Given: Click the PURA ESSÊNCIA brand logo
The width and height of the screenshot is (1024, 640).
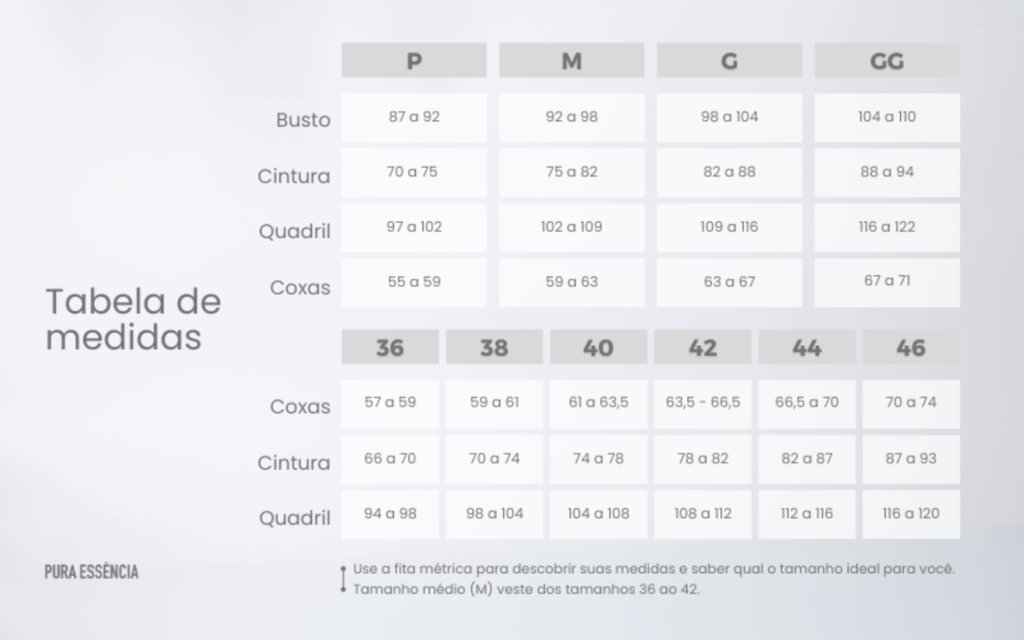Looking at the screenshot, I should pyautogui.click(x=91, y=572).
